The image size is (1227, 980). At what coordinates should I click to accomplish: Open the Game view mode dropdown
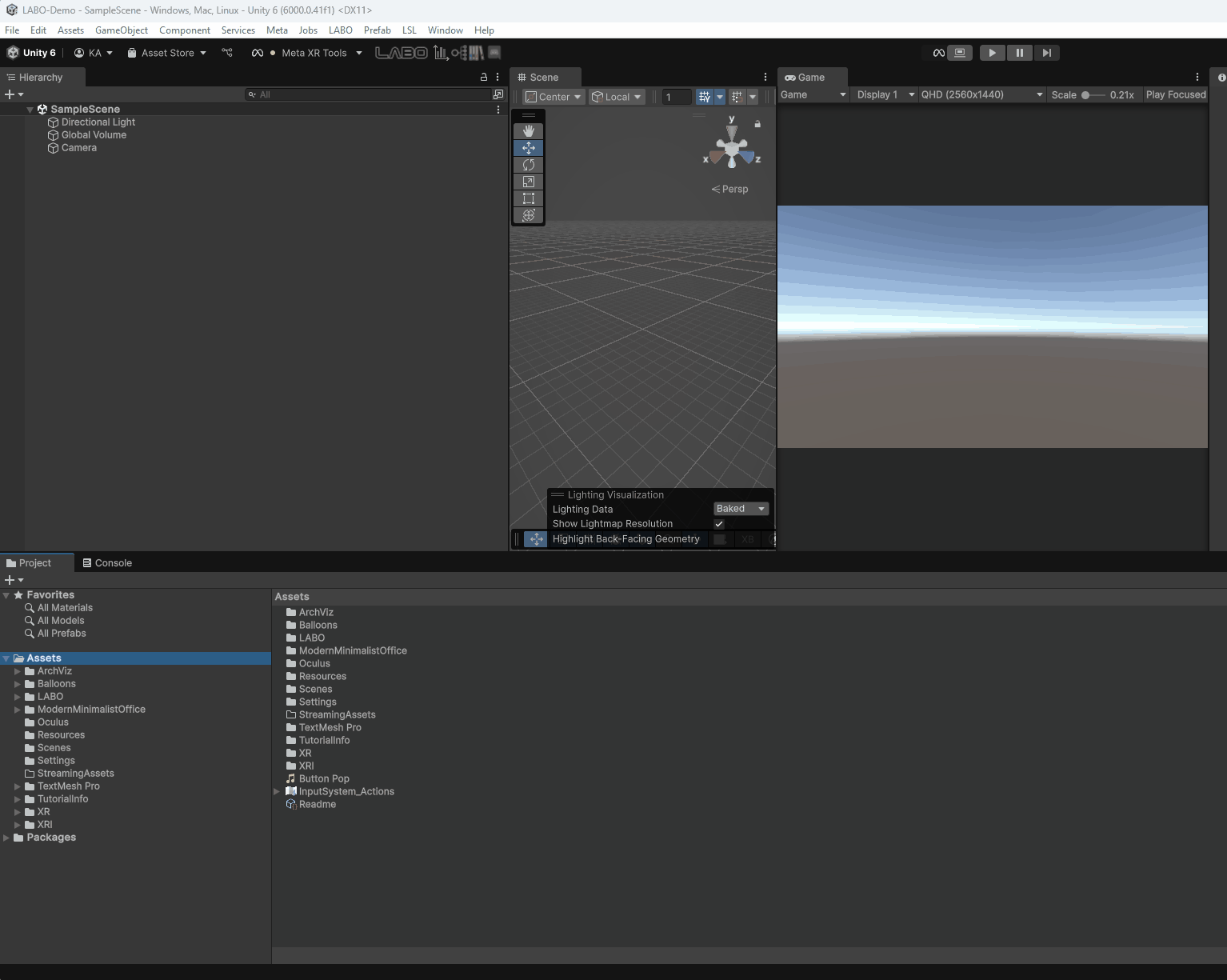click(x=813, y=94)
